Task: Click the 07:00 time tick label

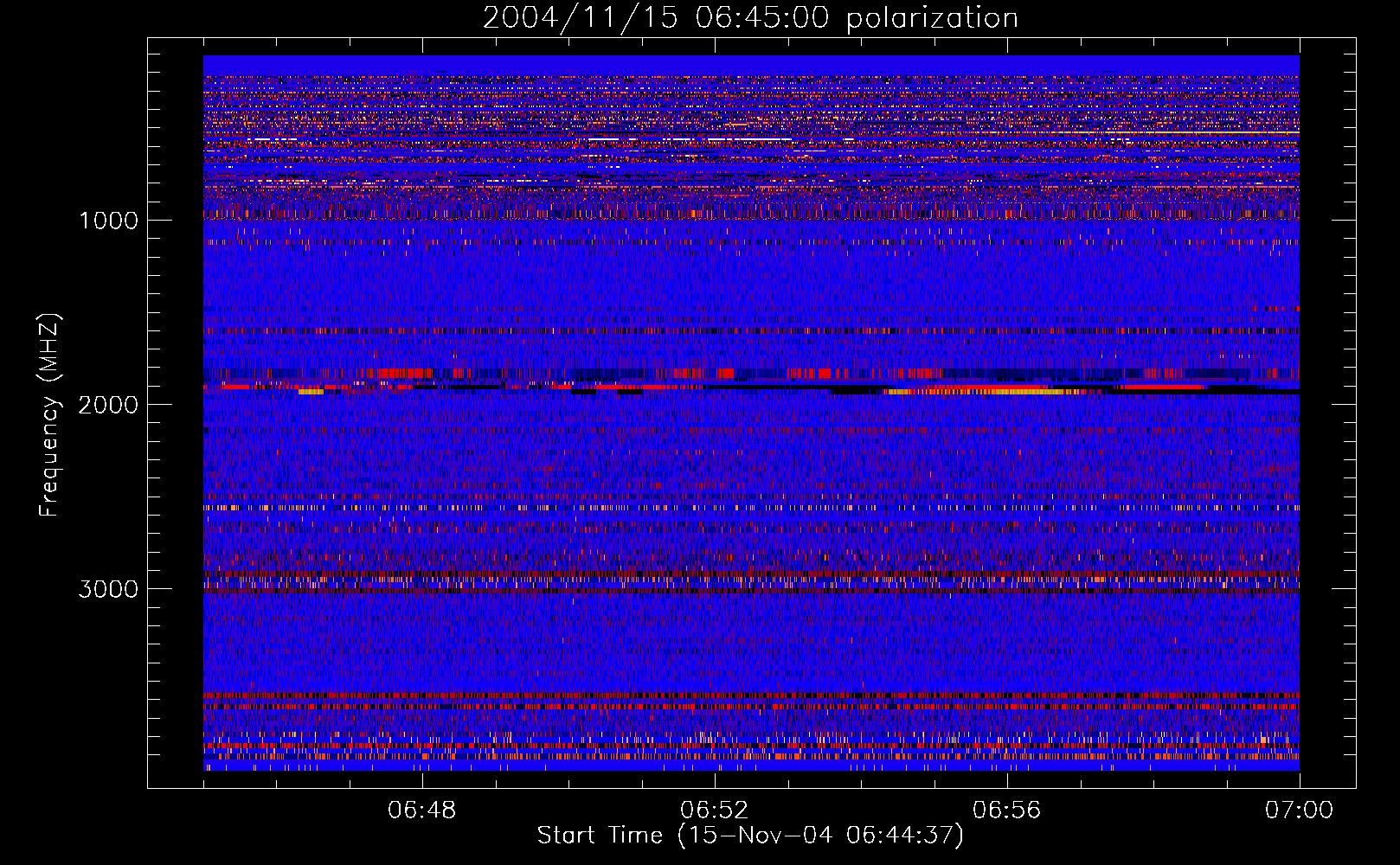Action: click(x=1299, y=811)
